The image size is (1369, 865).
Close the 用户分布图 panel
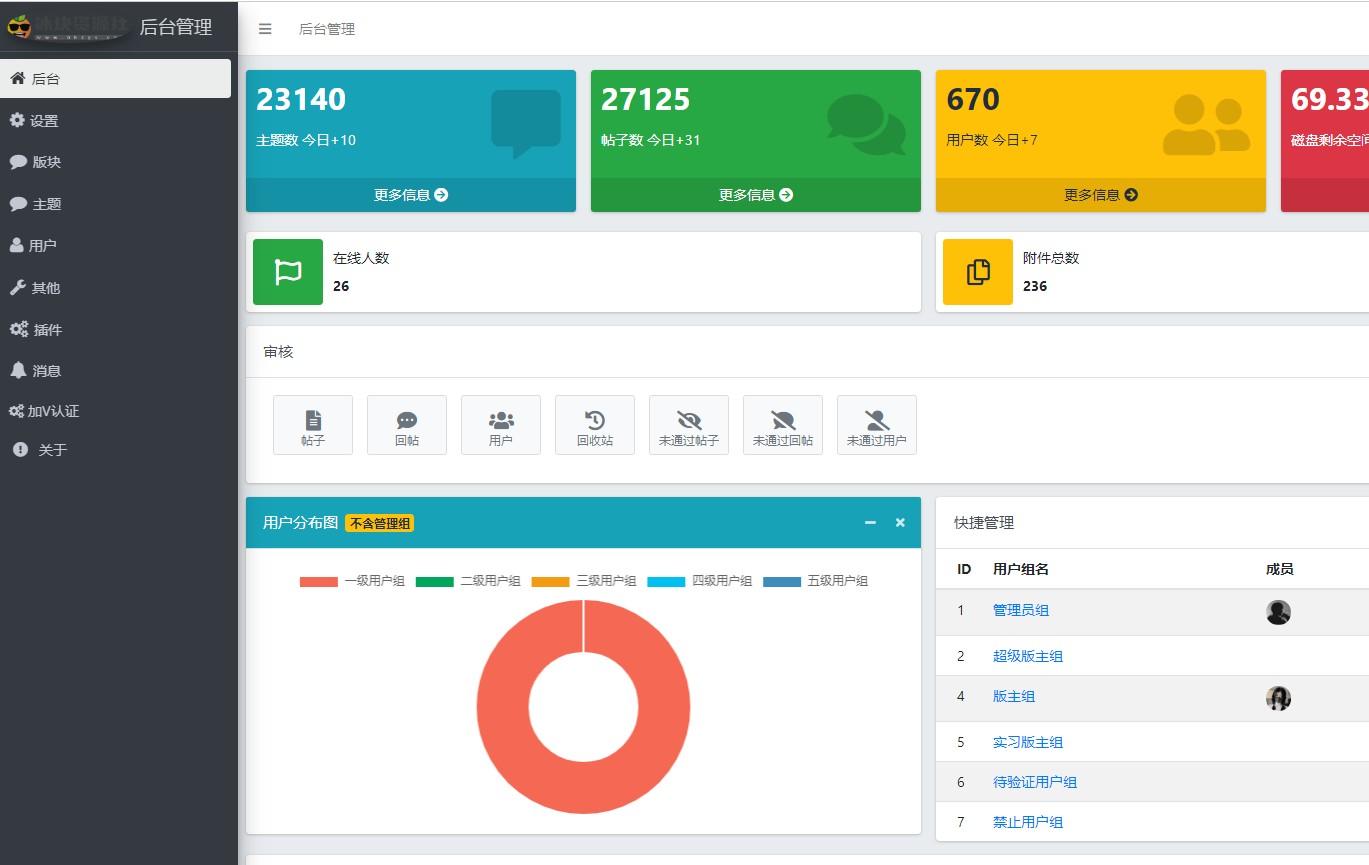pyautogui.click(x=900, y=523)
